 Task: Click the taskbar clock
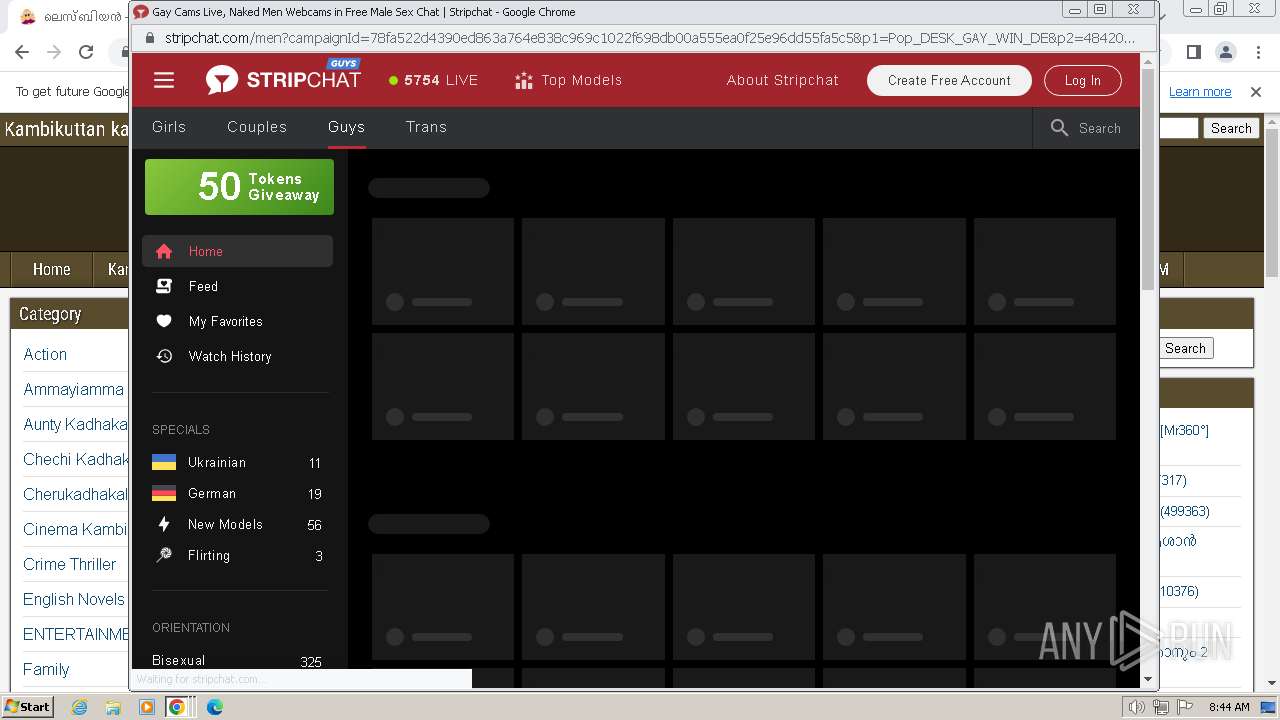(x=1229, y=707)
